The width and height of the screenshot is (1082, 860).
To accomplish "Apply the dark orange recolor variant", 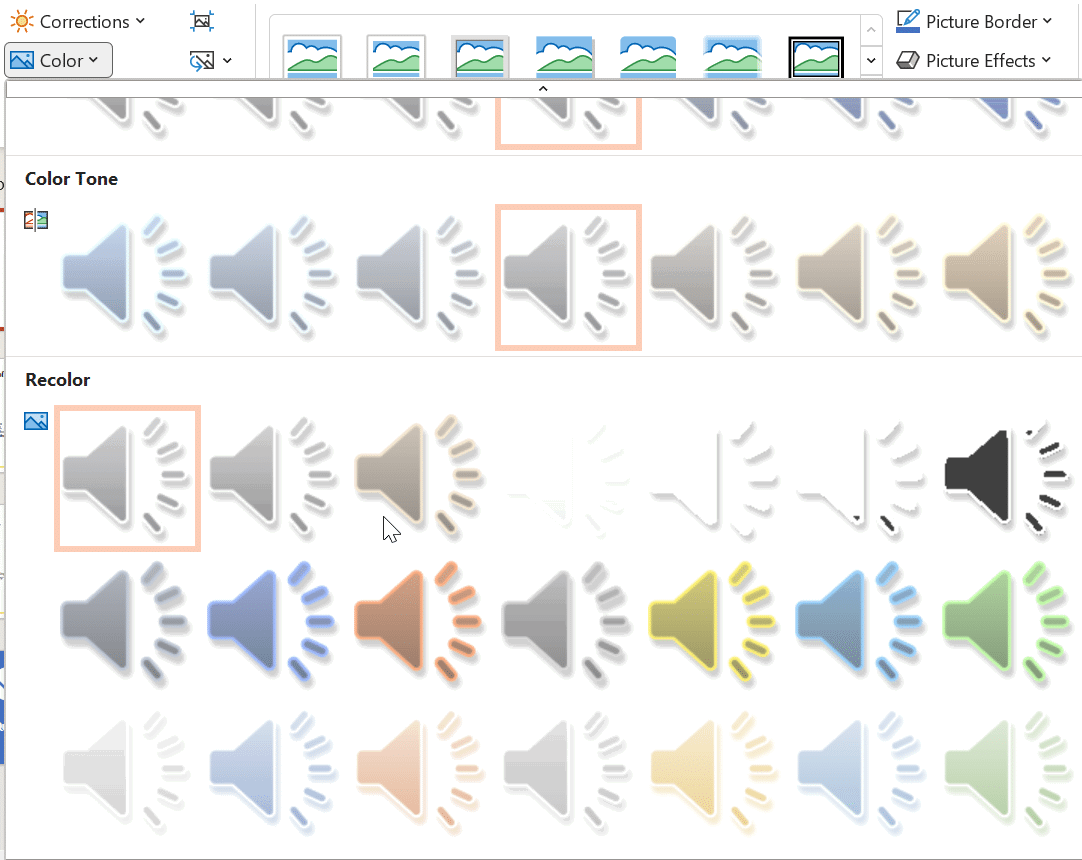I will click(x=421, y=620).
